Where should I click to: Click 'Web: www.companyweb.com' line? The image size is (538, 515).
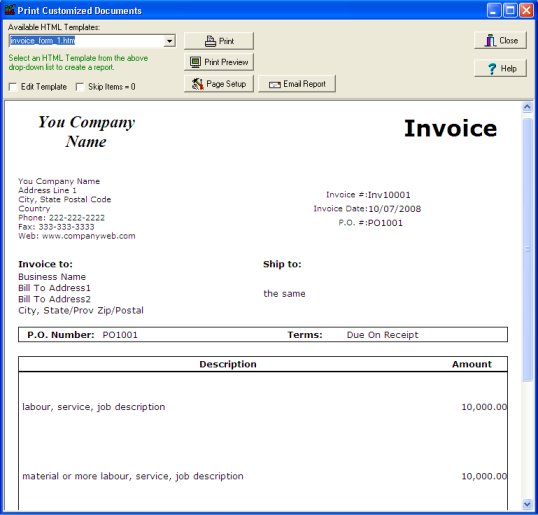point(77,236)
